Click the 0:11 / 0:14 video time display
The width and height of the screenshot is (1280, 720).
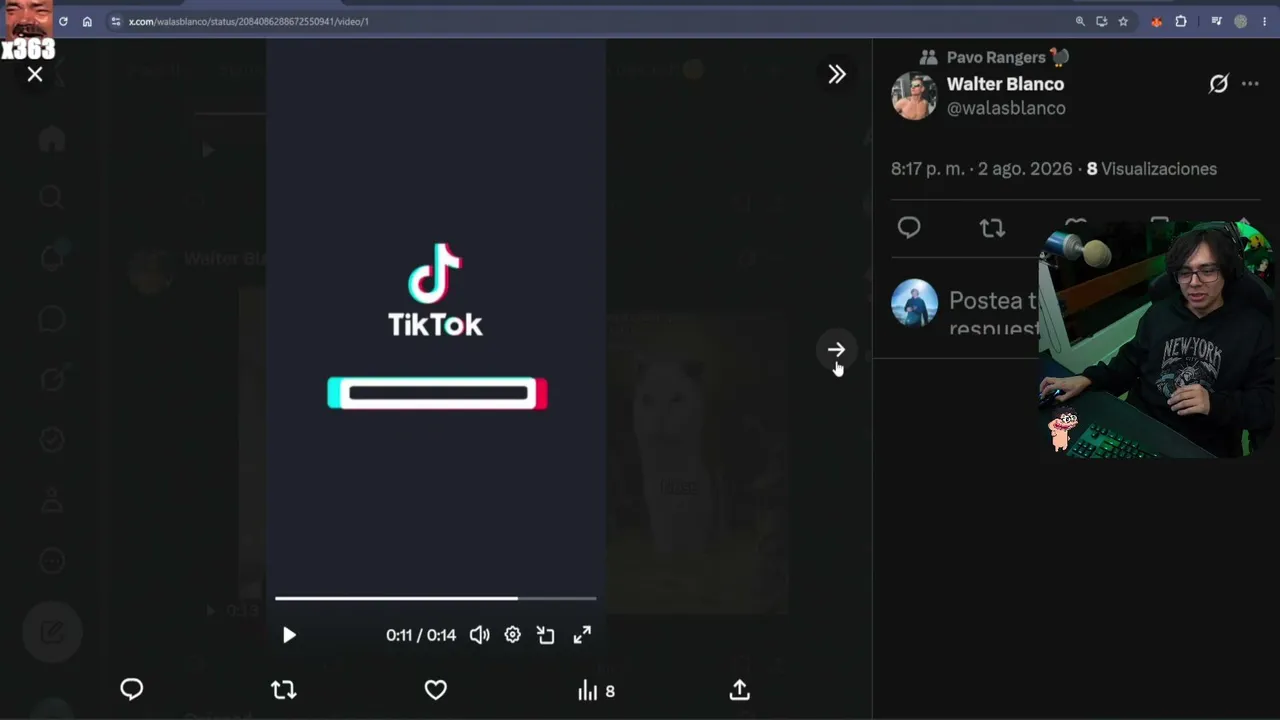[421, 635]
